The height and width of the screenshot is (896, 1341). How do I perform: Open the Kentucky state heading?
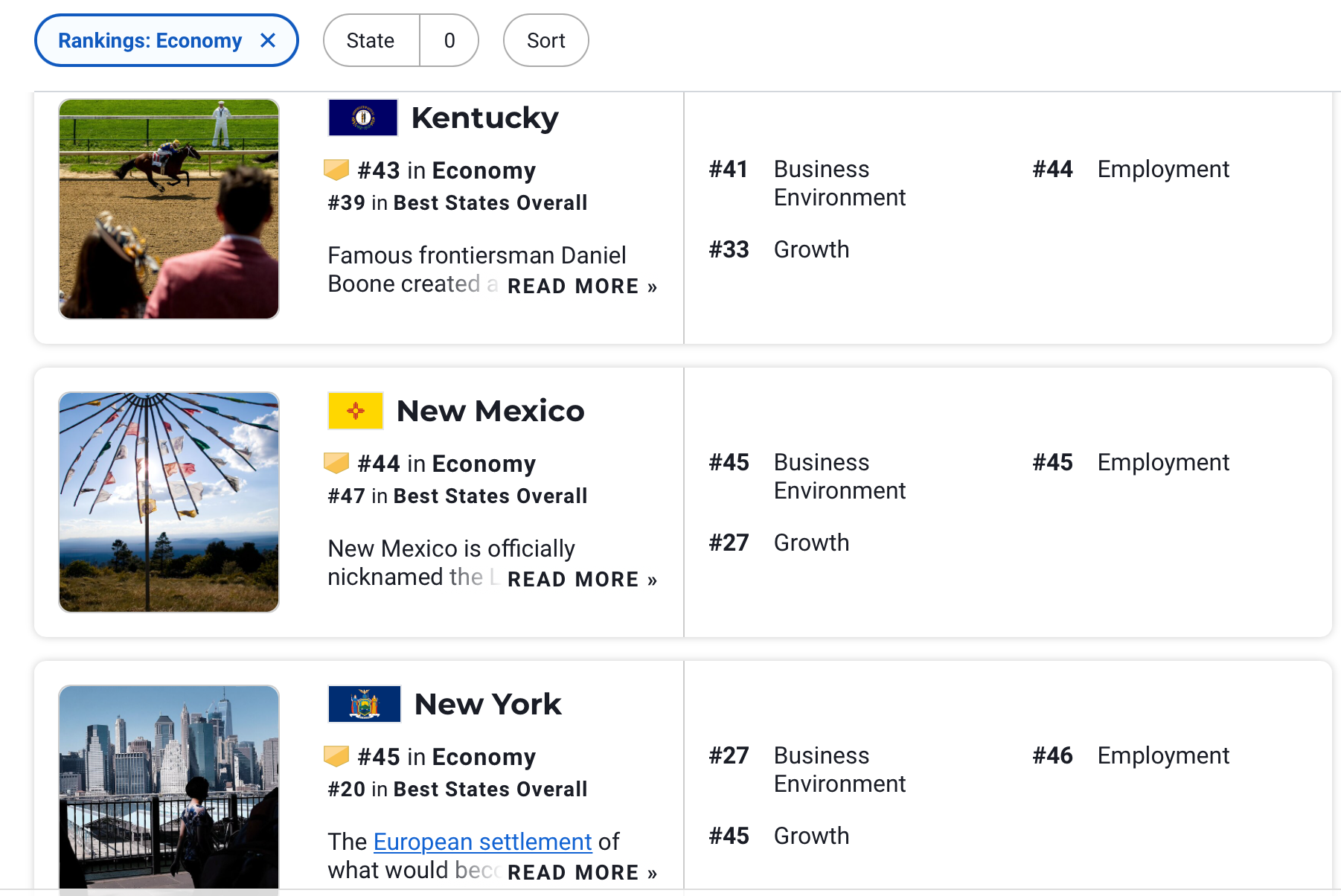click(x=484, y=118)
